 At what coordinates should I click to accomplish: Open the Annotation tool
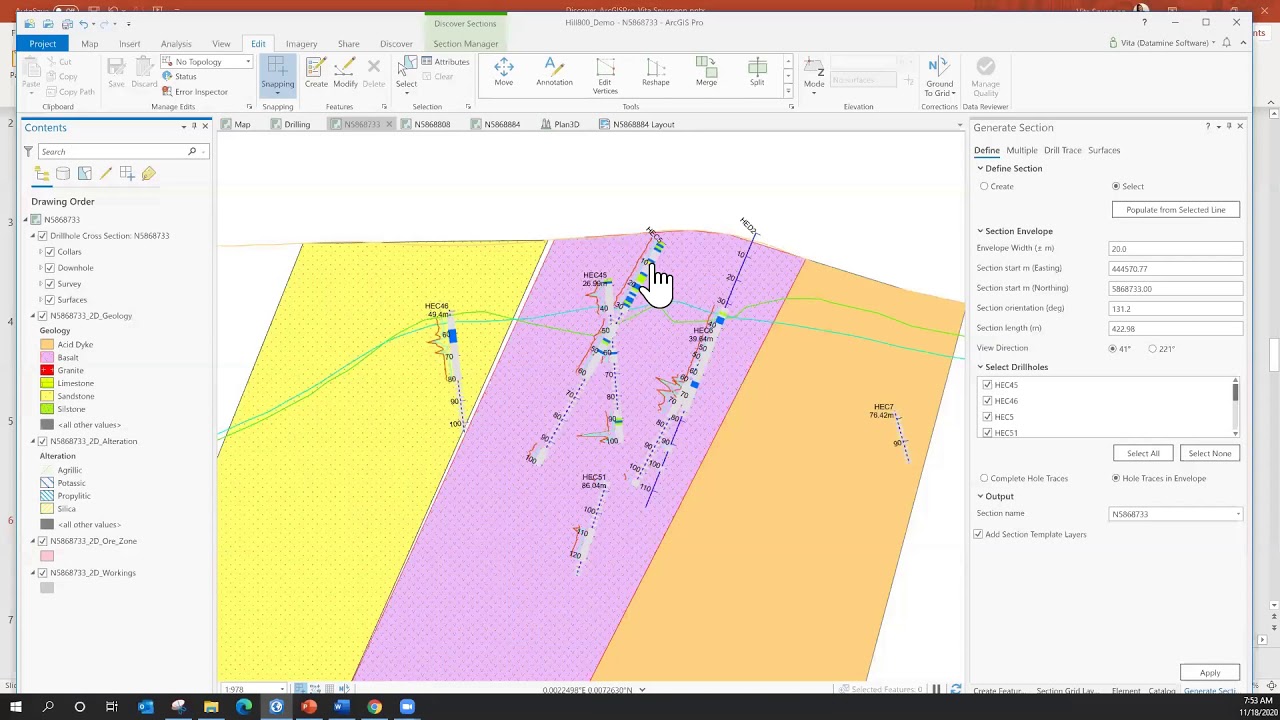click(553, 72)
